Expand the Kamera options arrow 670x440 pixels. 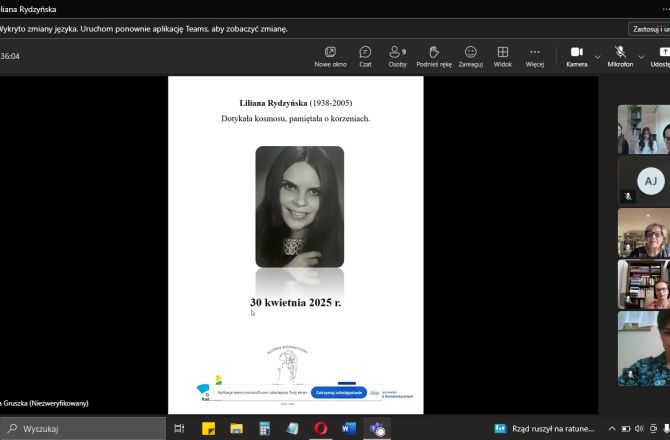(x=598, y=56)
